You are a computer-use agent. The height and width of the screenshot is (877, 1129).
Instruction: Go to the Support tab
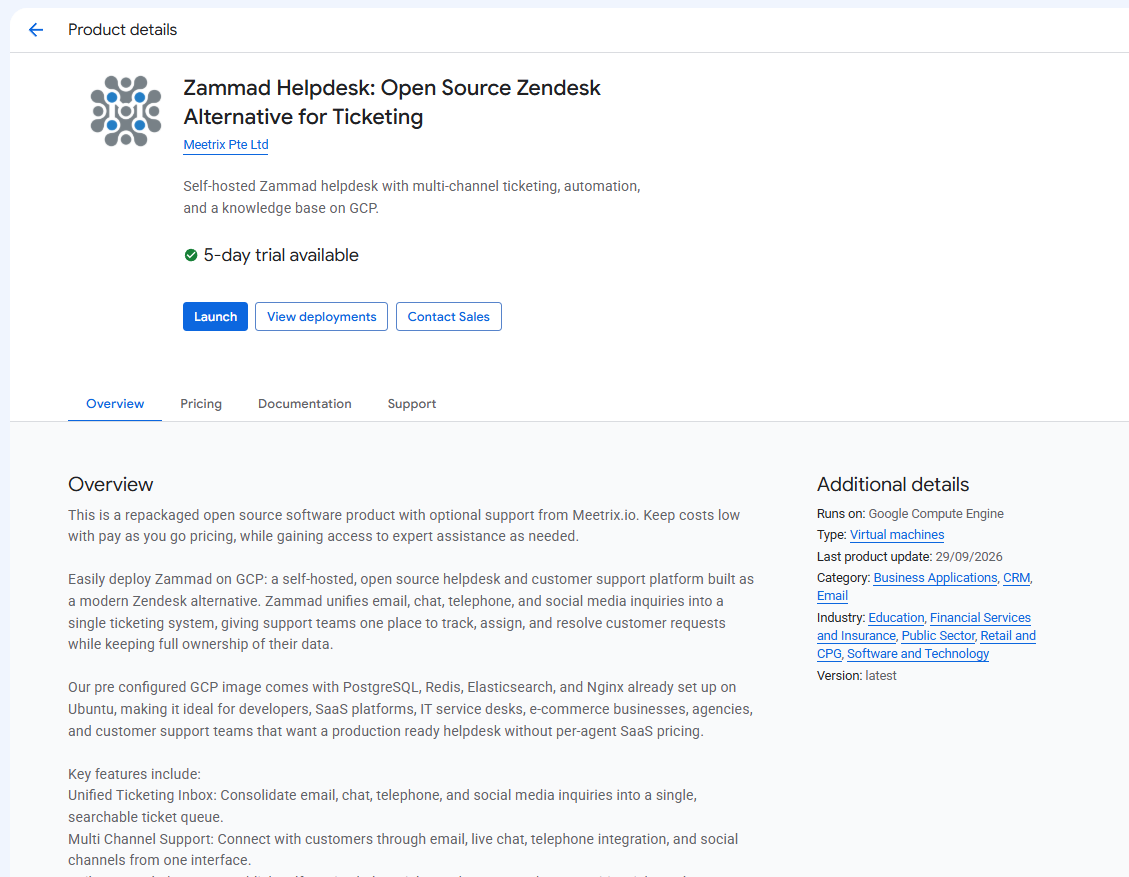tap(412, 404)
